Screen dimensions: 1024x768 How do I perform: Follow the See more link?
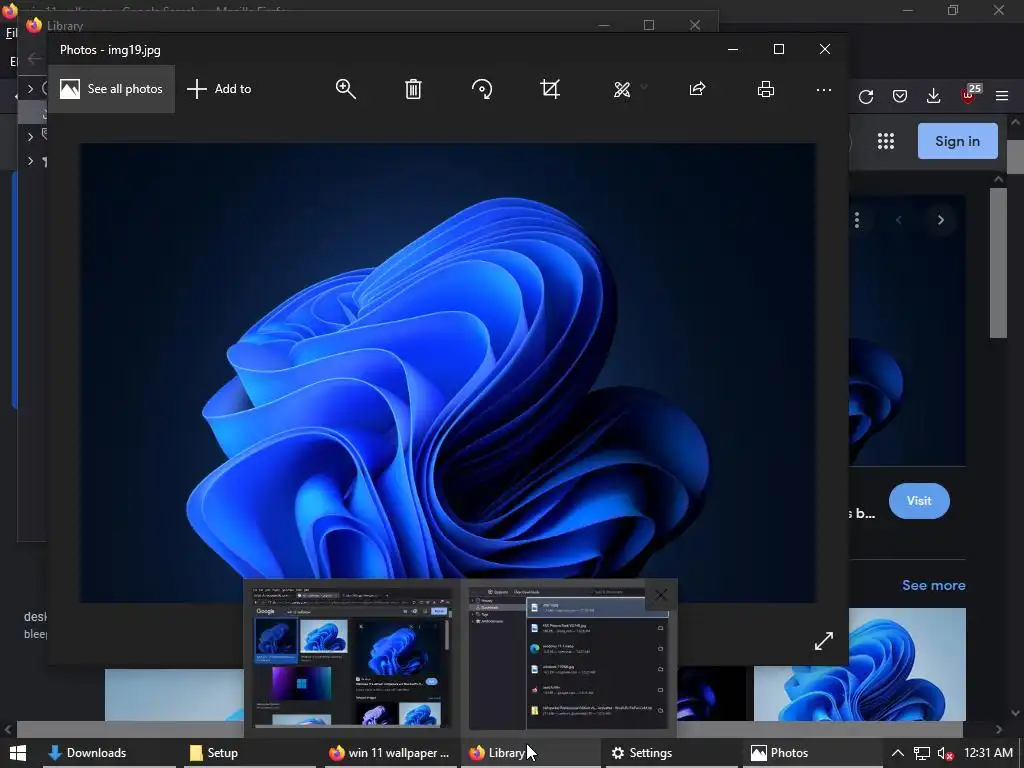tap(933, 585)
